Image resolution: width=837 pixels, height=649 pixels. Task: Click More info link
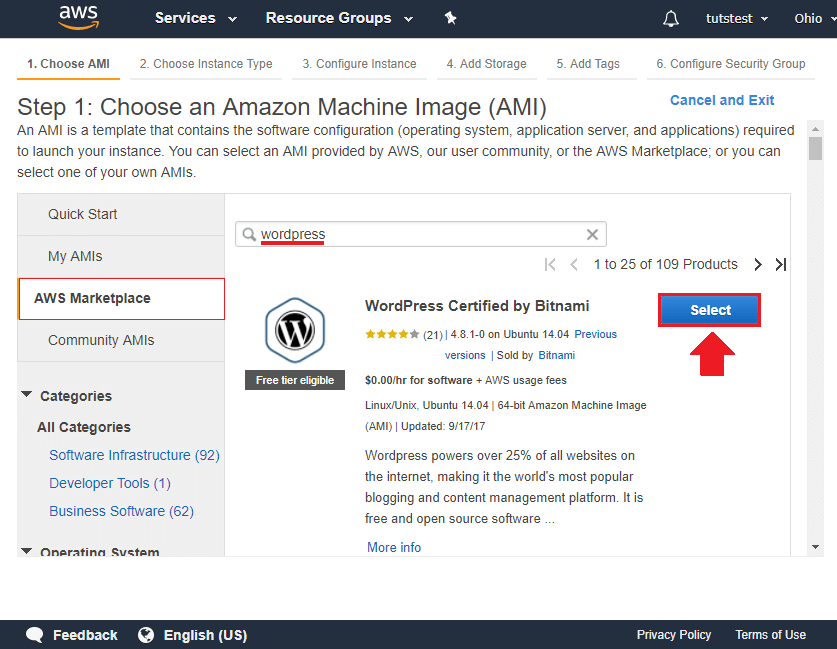tap(394, 548)
